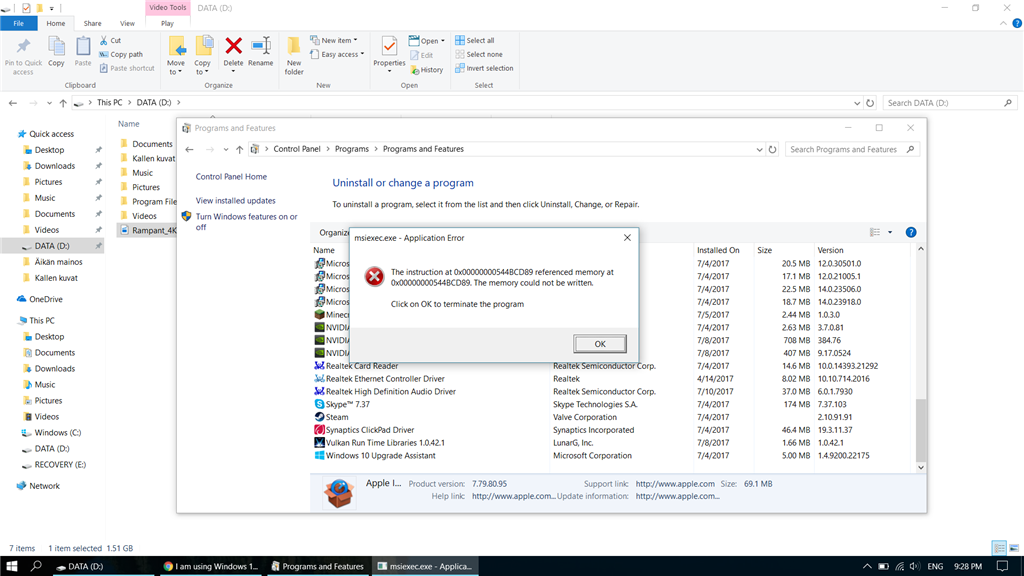
Task: Click the Copy icon in ribbon
Action: click(56, 46)
